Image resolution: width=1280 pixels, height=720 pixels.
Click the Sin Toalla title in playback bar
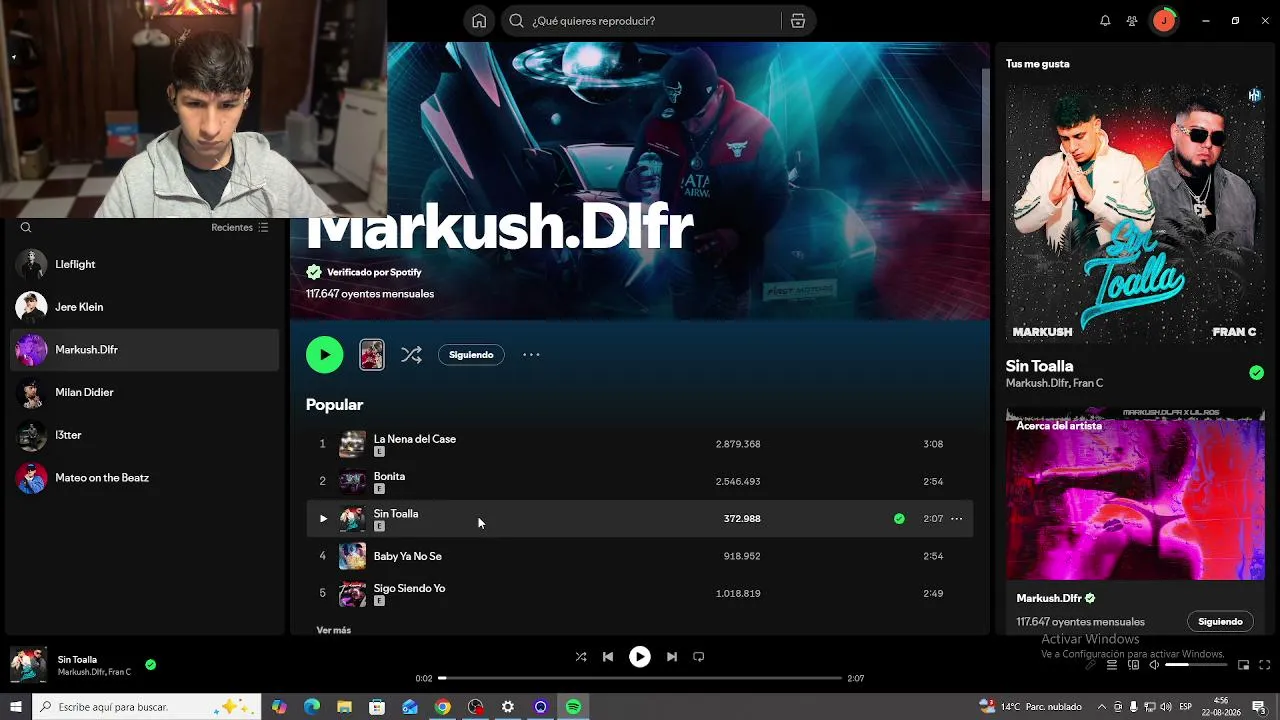[77, 660]
